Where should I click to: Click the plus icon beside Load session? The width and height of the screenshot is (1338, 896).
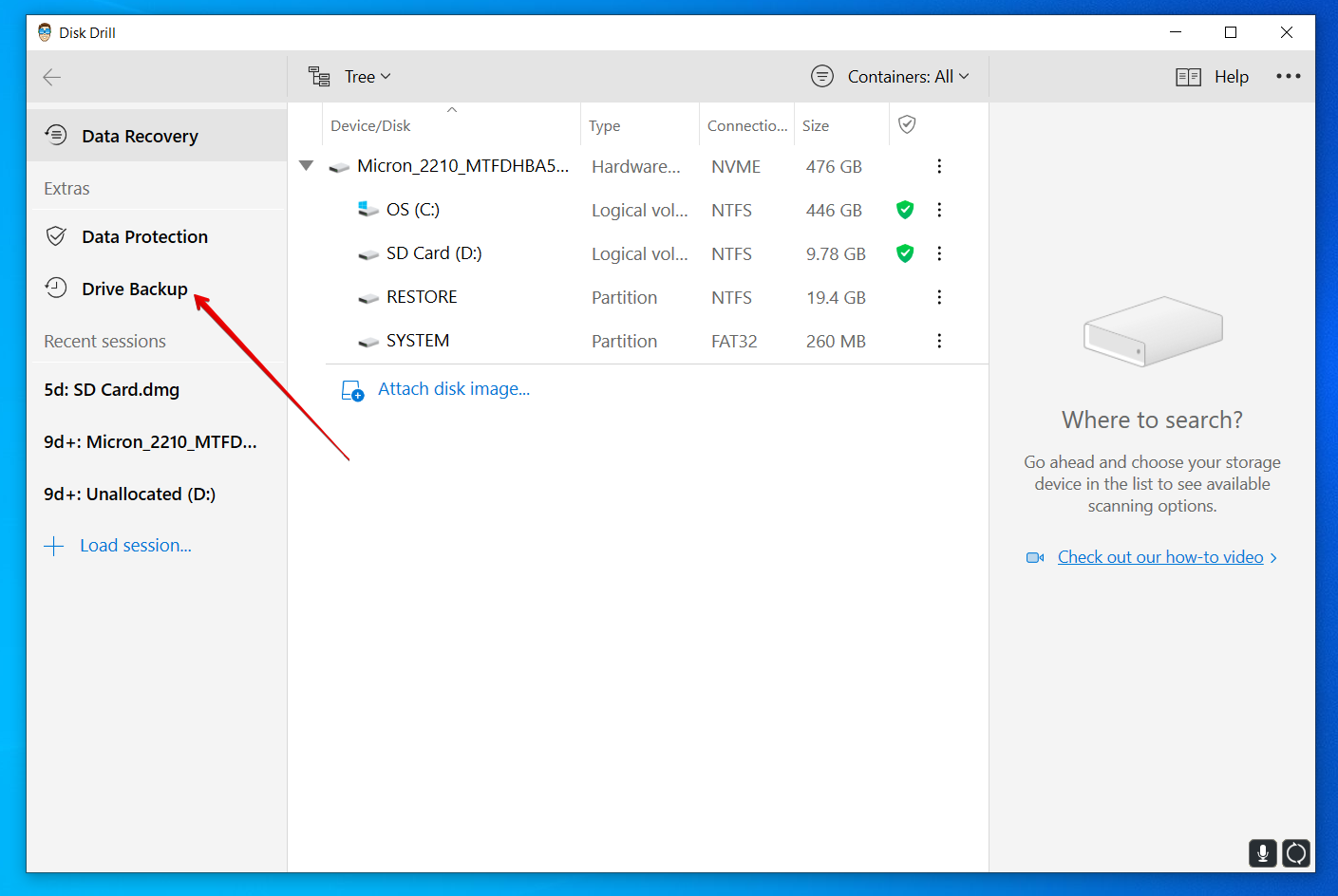(54, 546)
